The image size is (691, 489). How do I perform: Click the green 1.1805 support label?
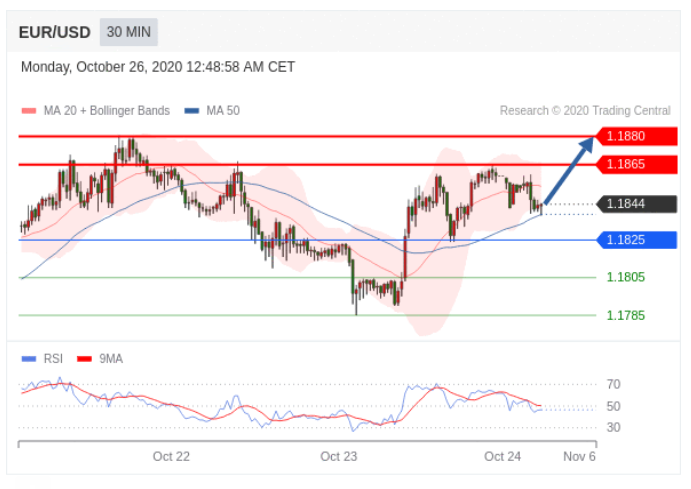626,277
